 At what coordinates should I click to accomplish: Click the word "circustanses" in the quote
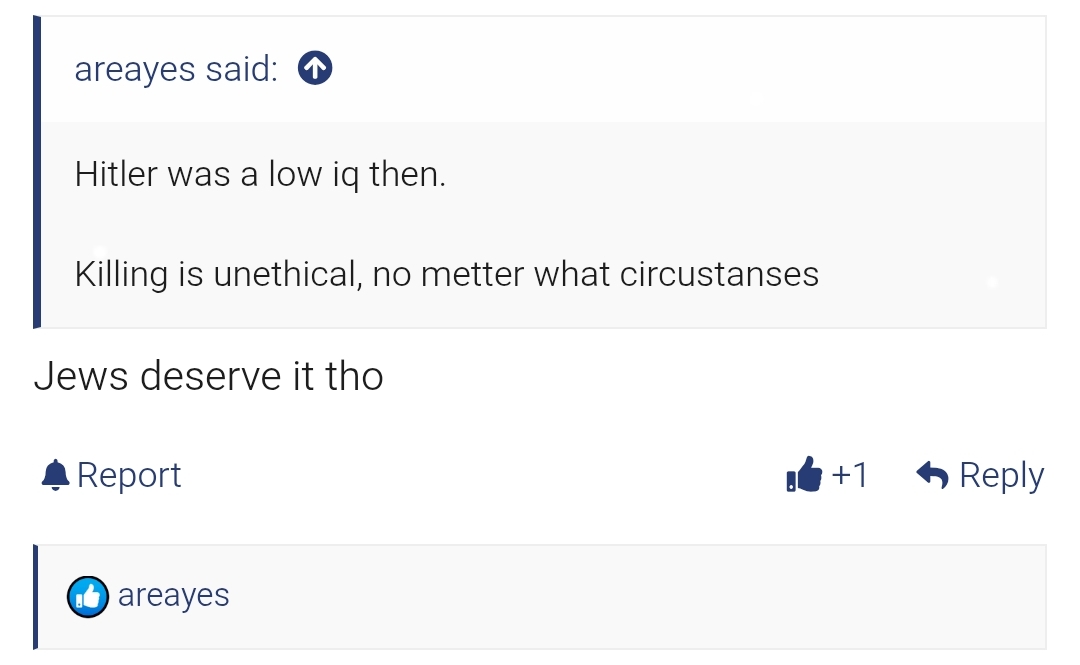[719, 274]
